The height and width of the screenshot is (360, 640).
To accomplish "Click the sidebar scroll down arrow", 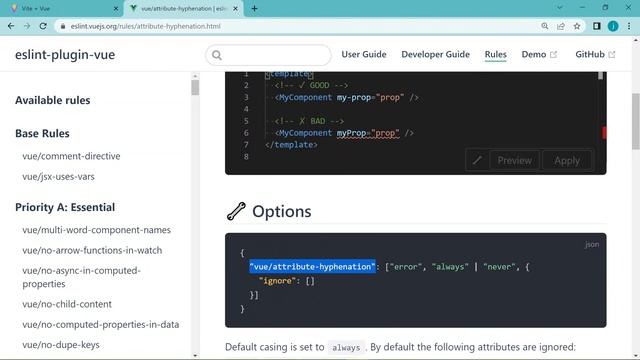I will pos(195,356).
